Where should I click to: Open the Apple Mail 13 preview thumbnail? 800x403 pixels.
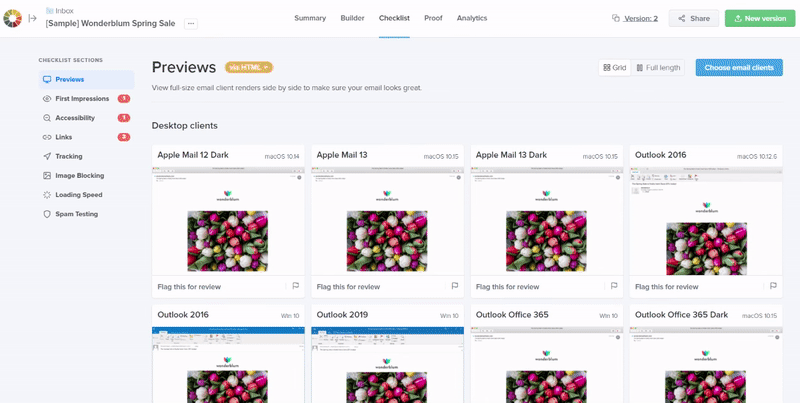[x=387, y=221]
